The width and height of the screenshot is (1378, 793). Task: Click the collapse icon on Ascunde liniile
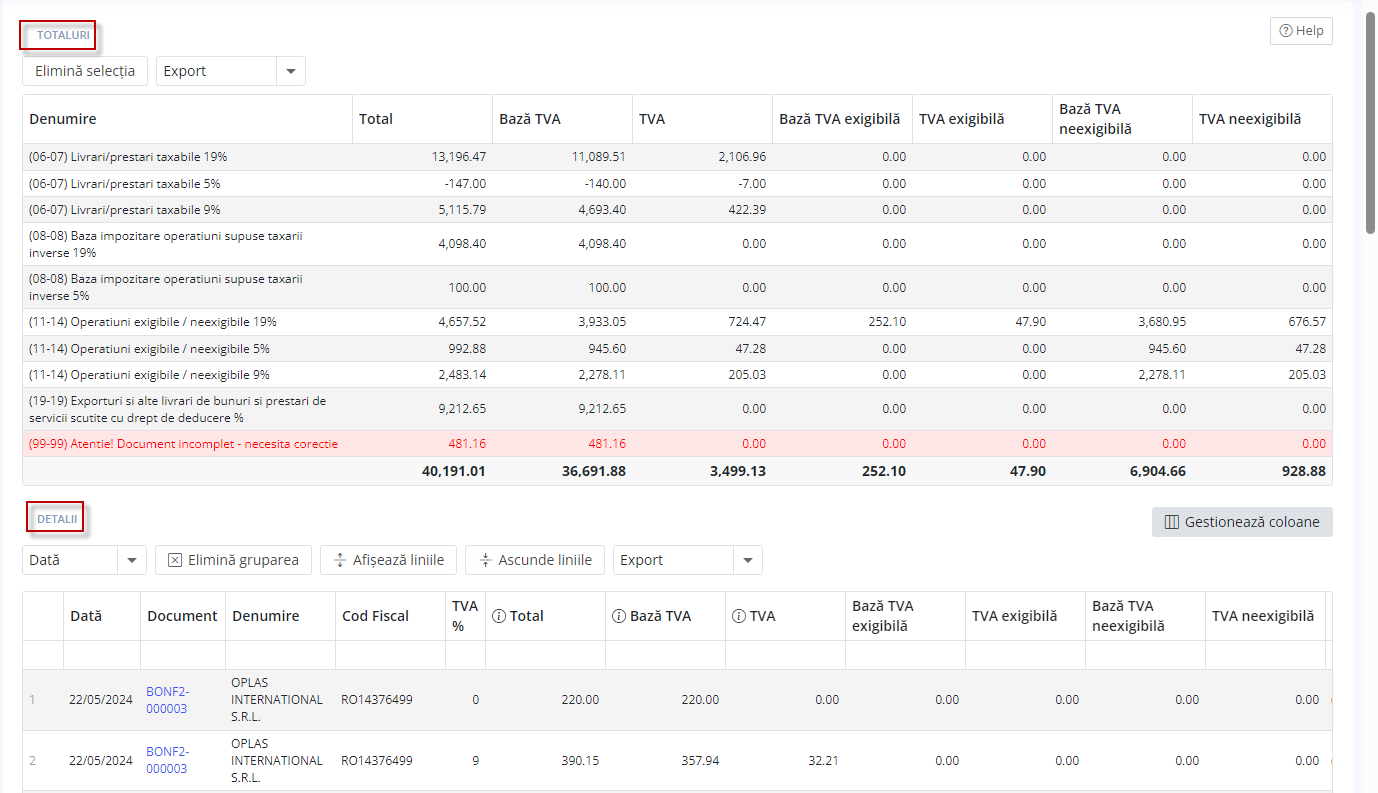(x=485, y=560)
